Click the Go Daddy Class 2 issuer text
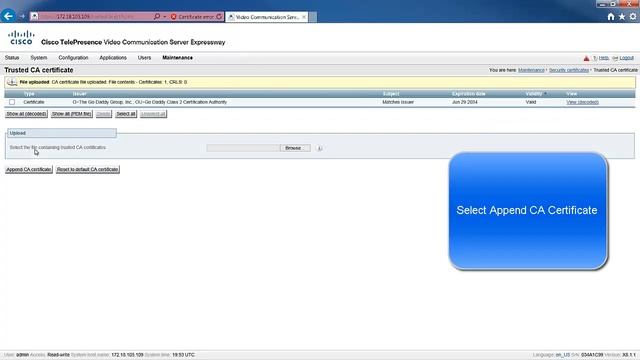 149,102
